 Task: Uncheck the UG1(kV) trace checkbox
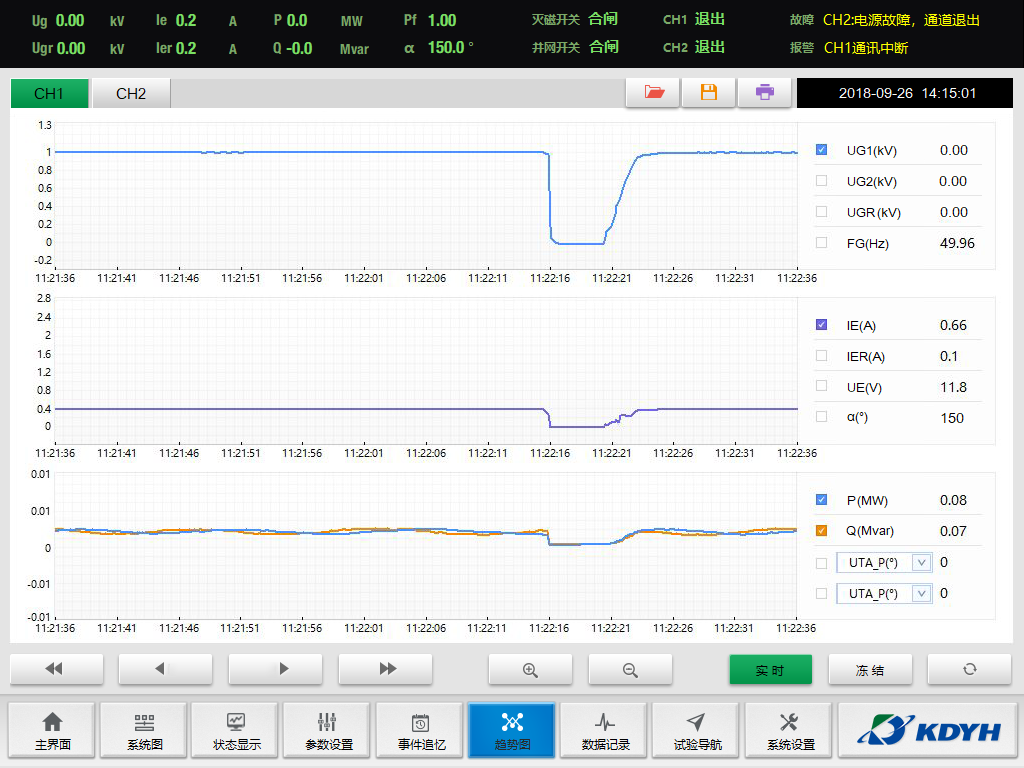822,150
